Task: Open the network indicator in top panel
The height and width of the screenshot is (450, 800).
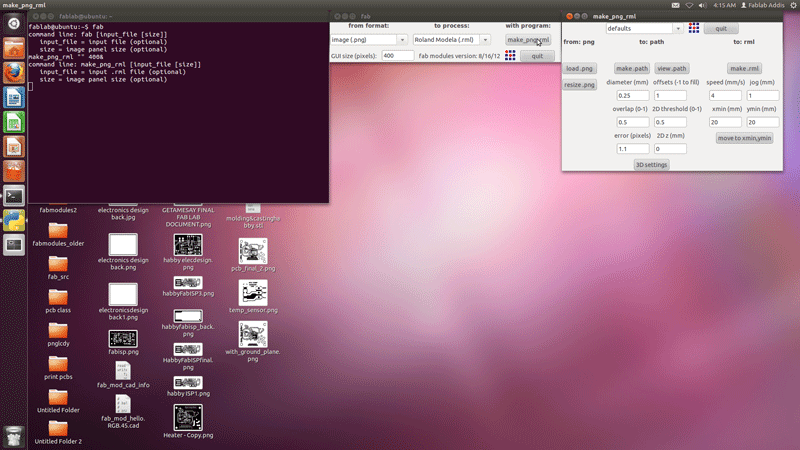Action: (689, 5)
